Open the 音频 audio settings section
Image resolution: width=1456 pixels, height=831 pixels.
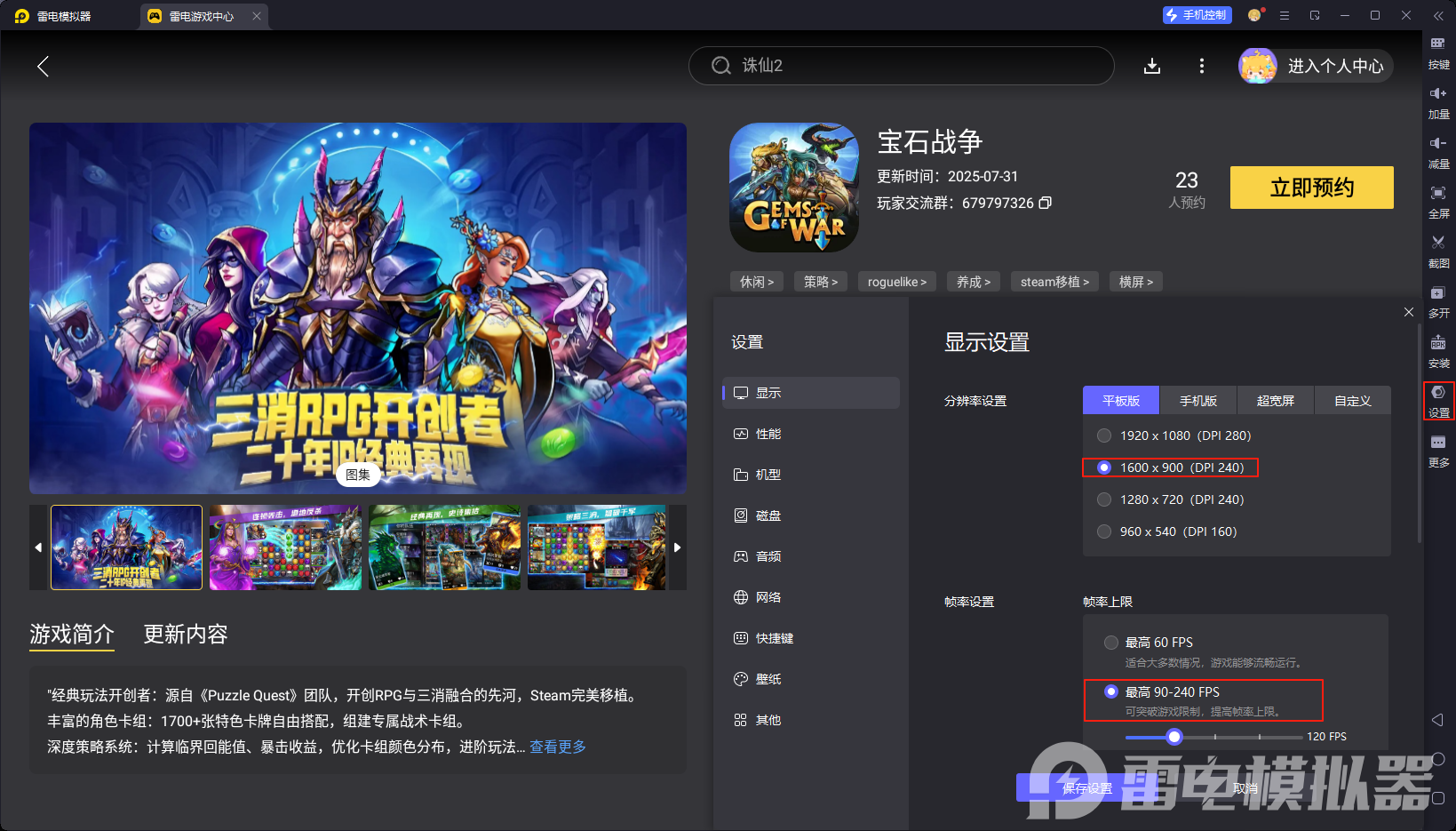click(768, 555)
